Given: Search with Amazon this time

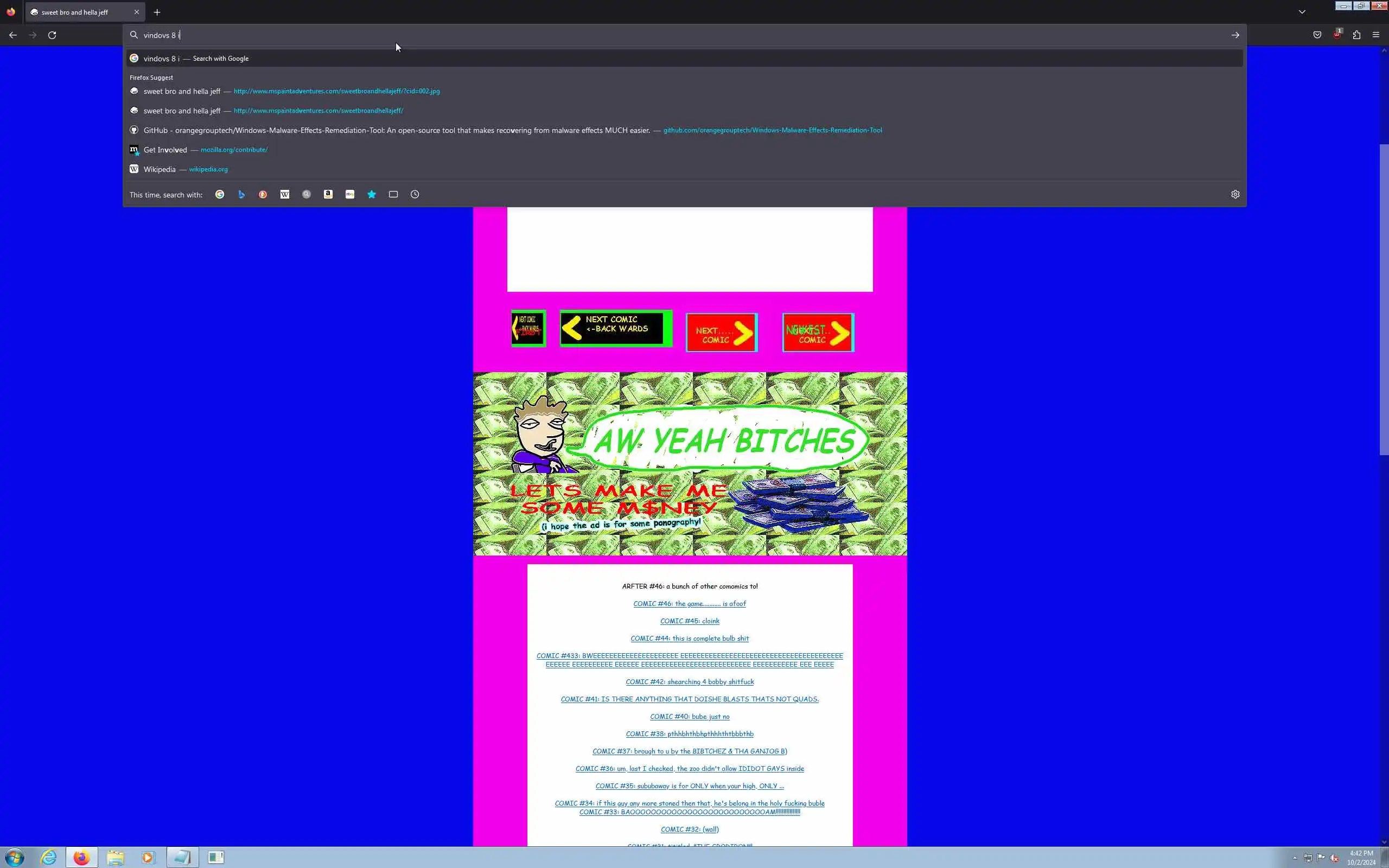Looking at the screenshot, I should [328, 195].
